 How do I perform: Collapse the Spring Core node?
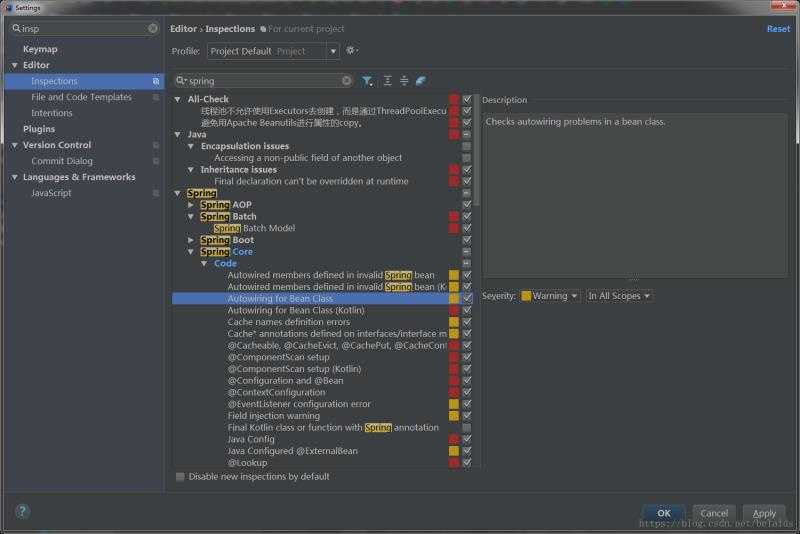pos(191,252)
